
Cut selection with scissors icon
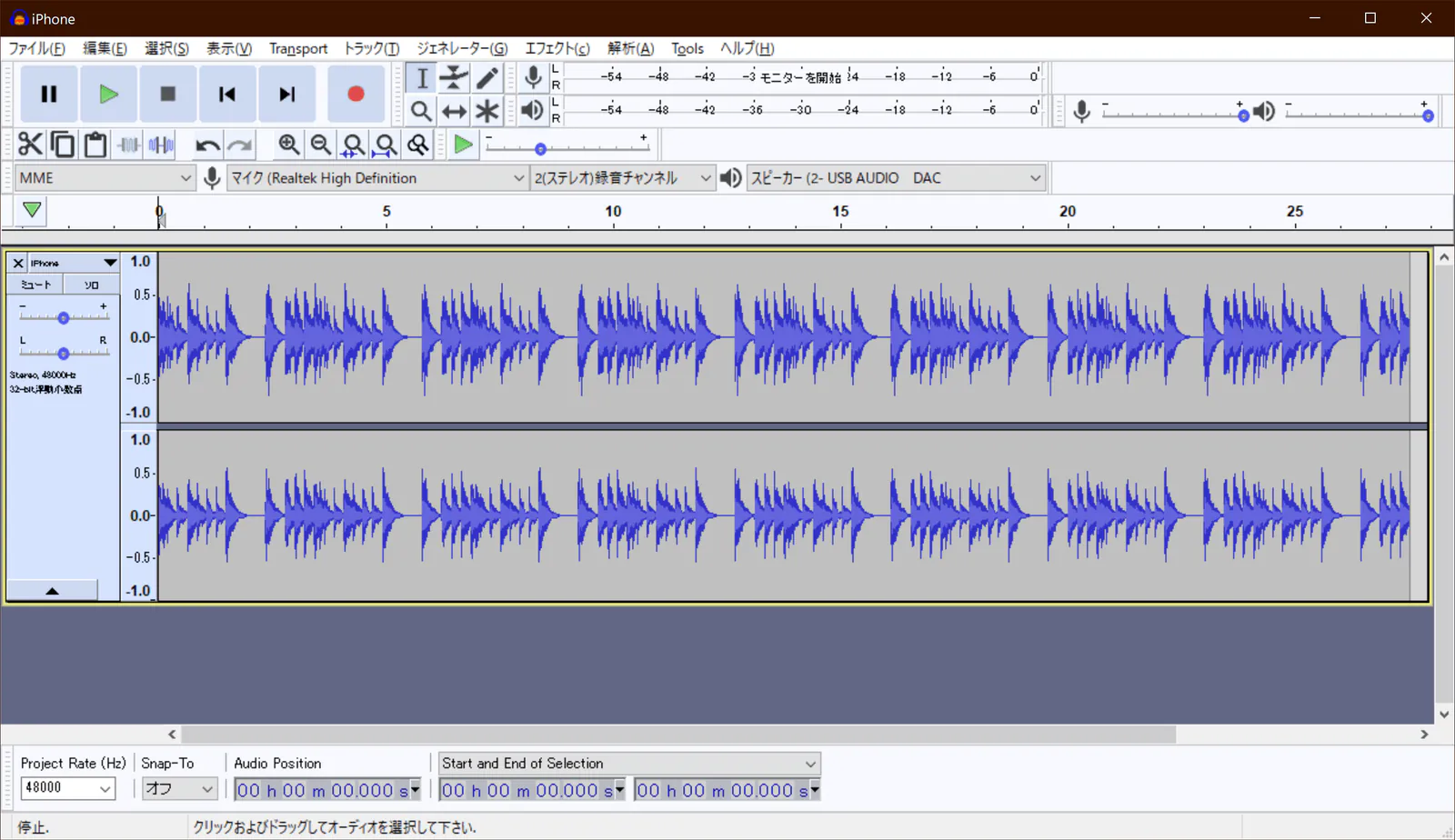(30, 145)
